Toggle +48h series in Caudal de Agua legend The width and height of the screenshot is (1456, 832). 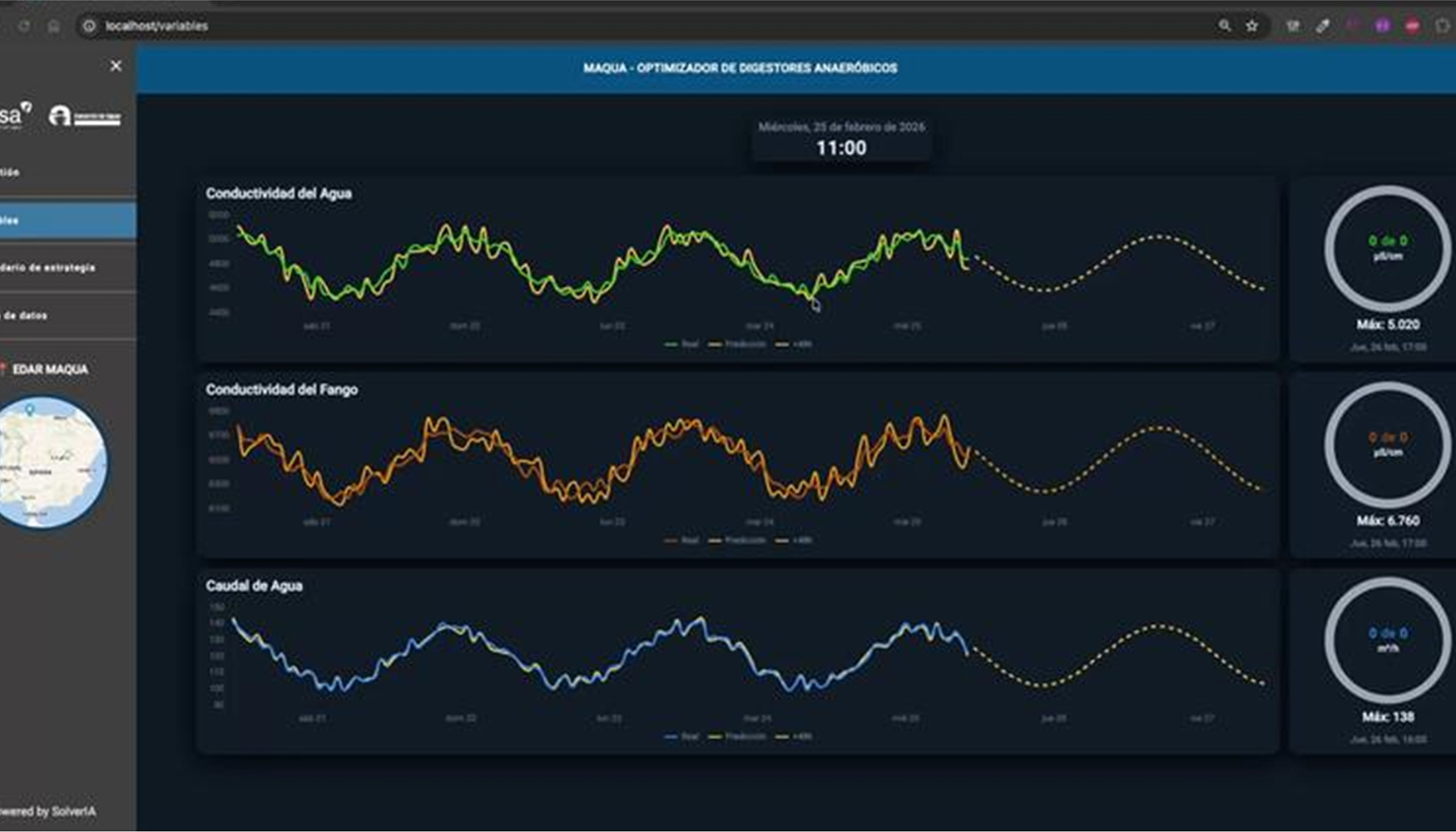tap(794, 736)
